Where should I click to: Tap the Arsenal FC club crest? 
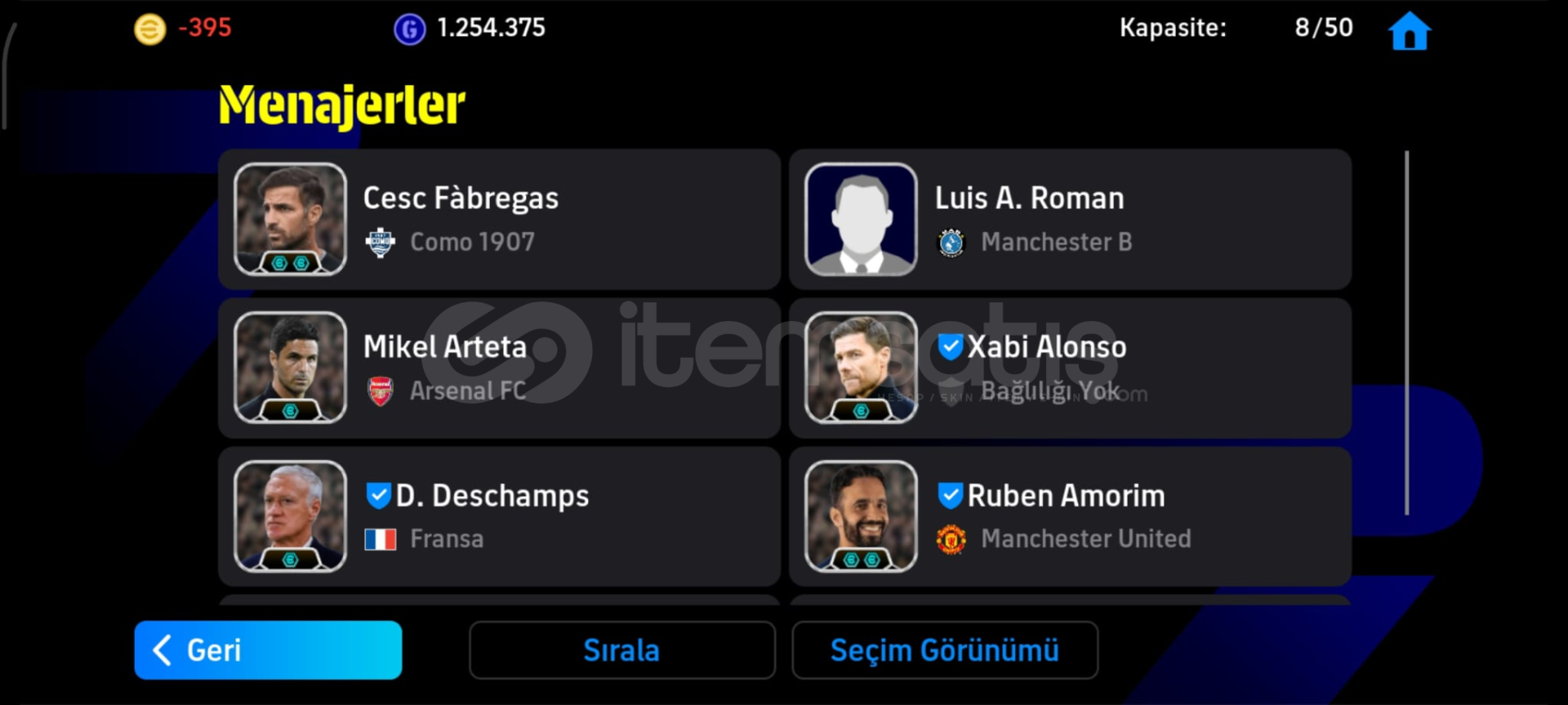click(x=380, y=391)
